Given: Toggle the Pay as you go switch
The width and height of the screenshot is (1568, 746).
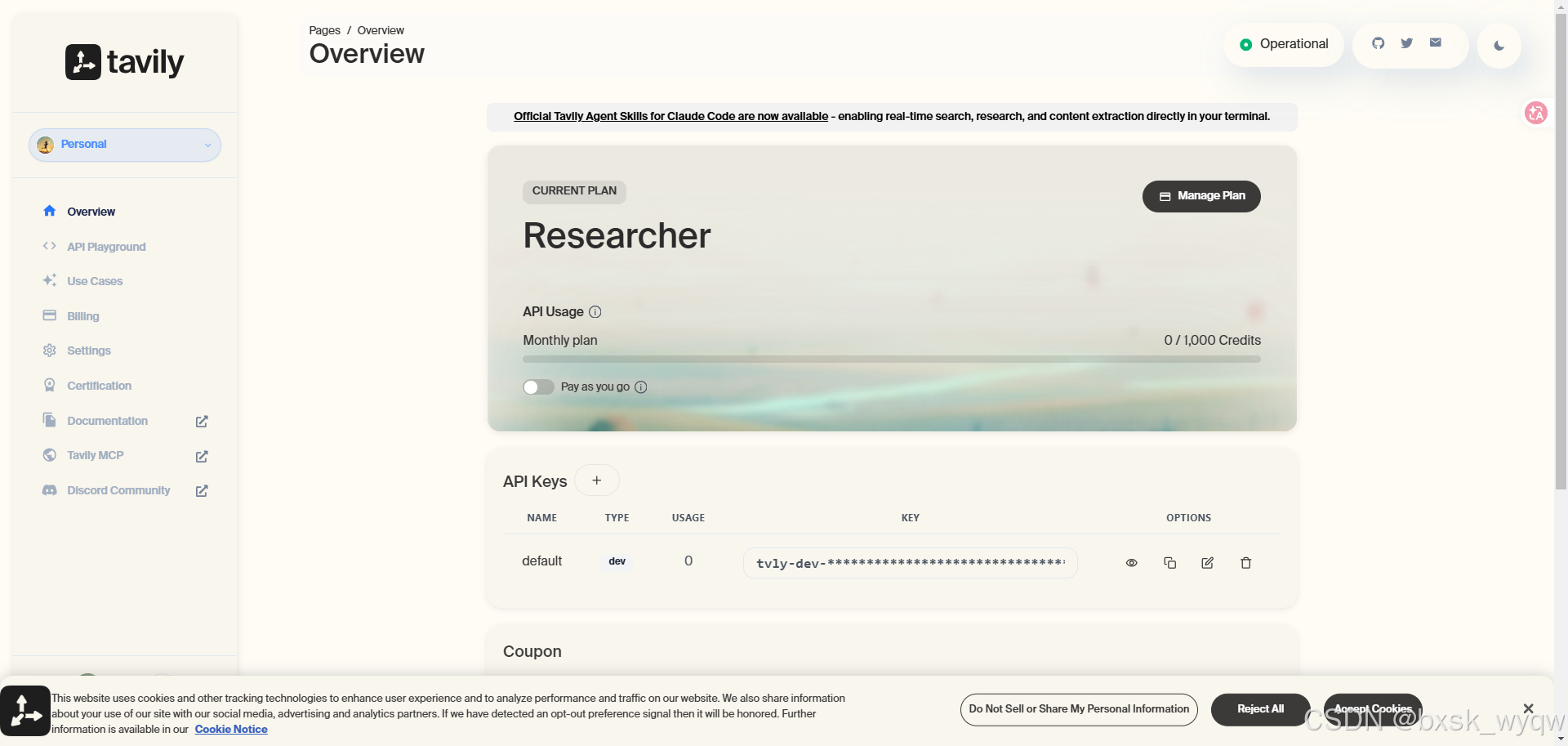Looking at the screenshot, I should 539,387.
